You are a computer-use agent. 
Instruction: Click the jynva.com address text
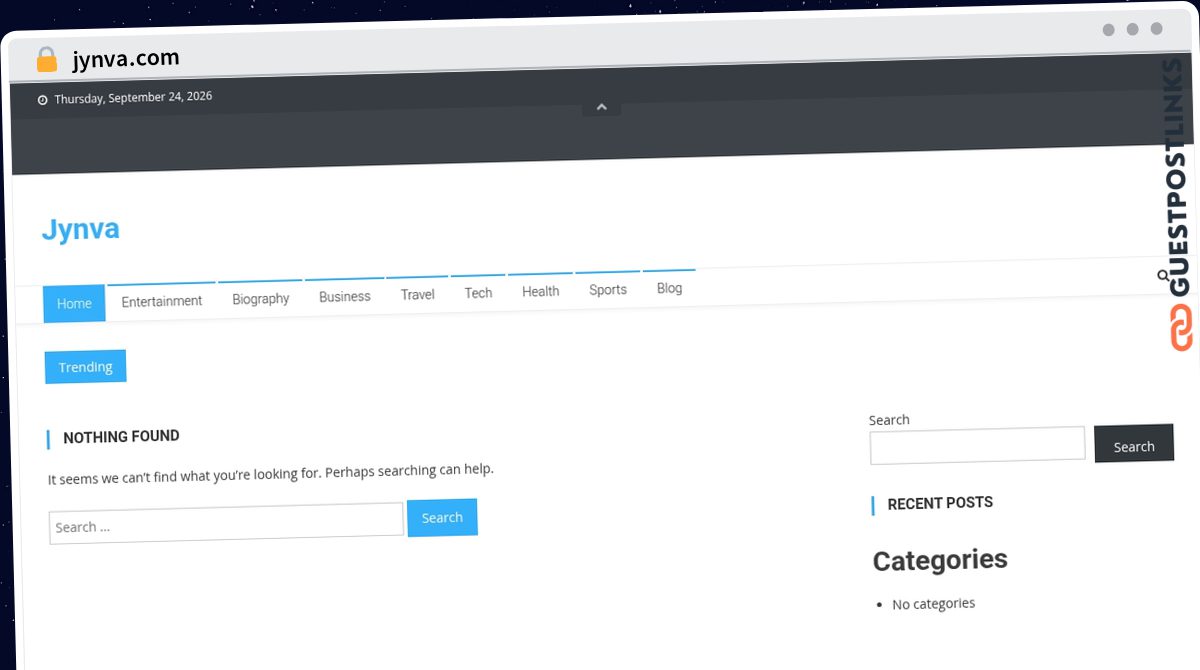click(x=126, y=59)
